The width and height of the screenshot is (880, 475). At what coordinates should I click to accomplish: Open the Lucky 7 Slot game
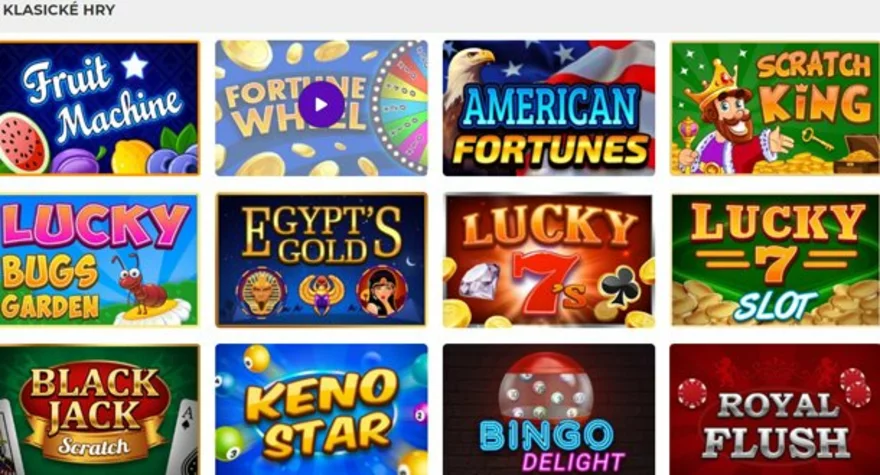(x=775, y=259)
